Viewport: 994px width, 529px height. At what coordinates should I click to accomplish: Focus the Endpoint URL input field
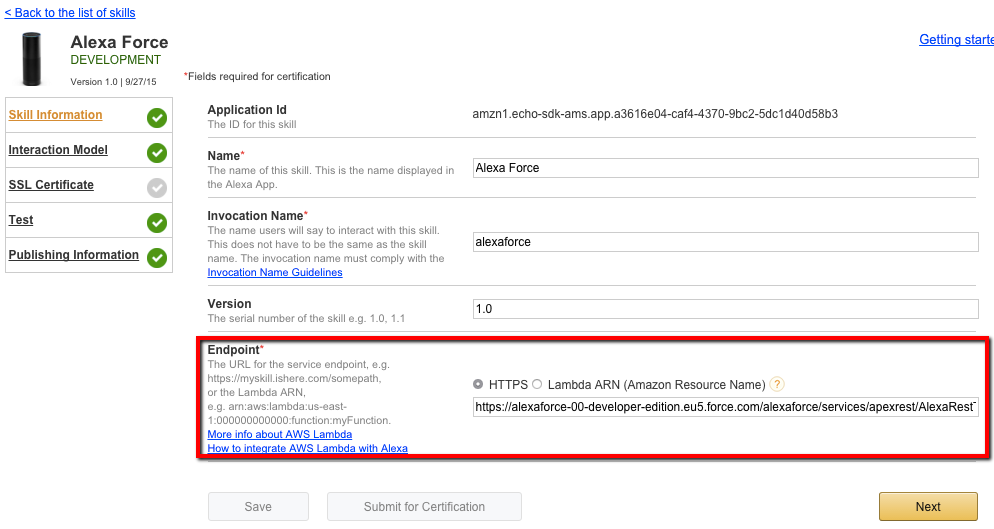(725, 407)
